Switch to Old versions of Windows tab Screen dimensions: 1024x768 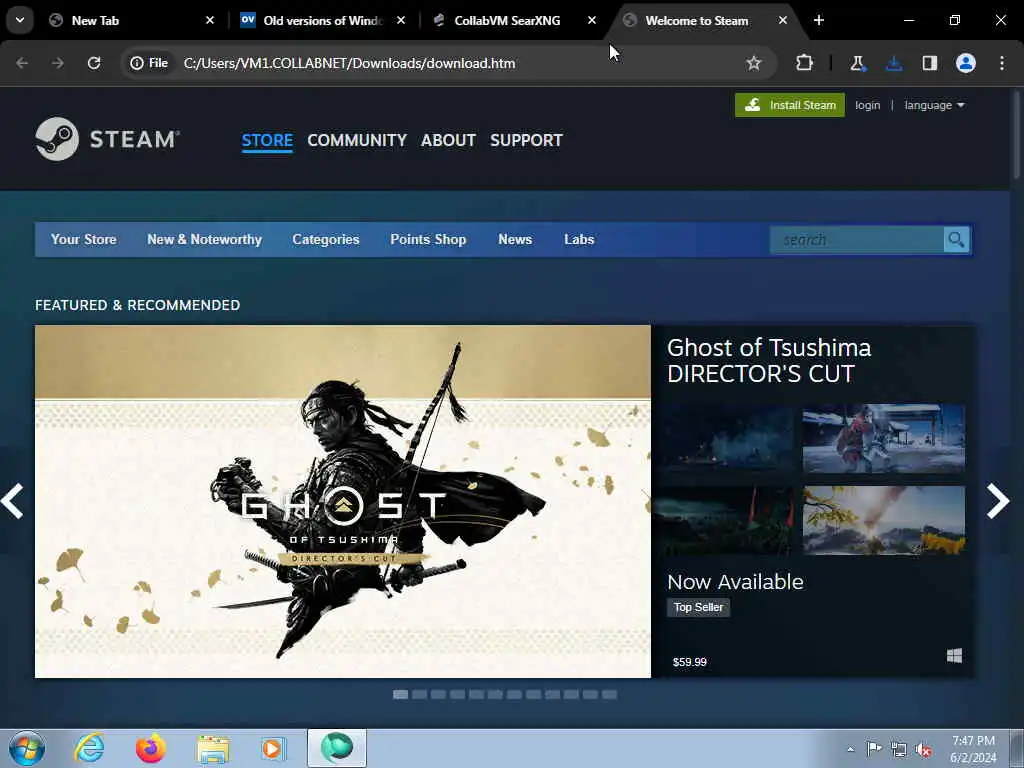click(x=322, y=20)
